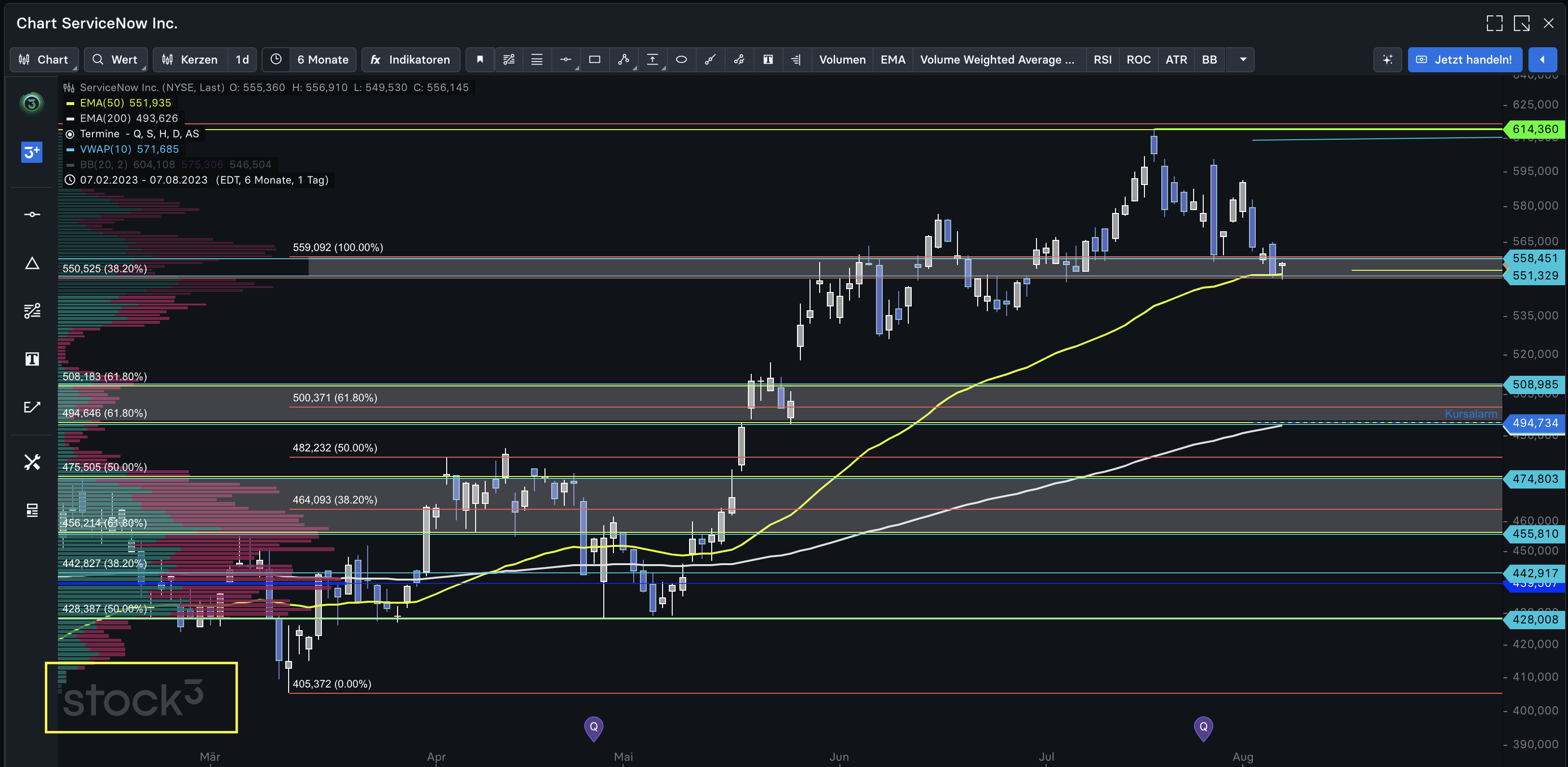Select Fibonacci tool in left sidebar
Screen dimensions: 1568x767
click(x=32, y=311)
